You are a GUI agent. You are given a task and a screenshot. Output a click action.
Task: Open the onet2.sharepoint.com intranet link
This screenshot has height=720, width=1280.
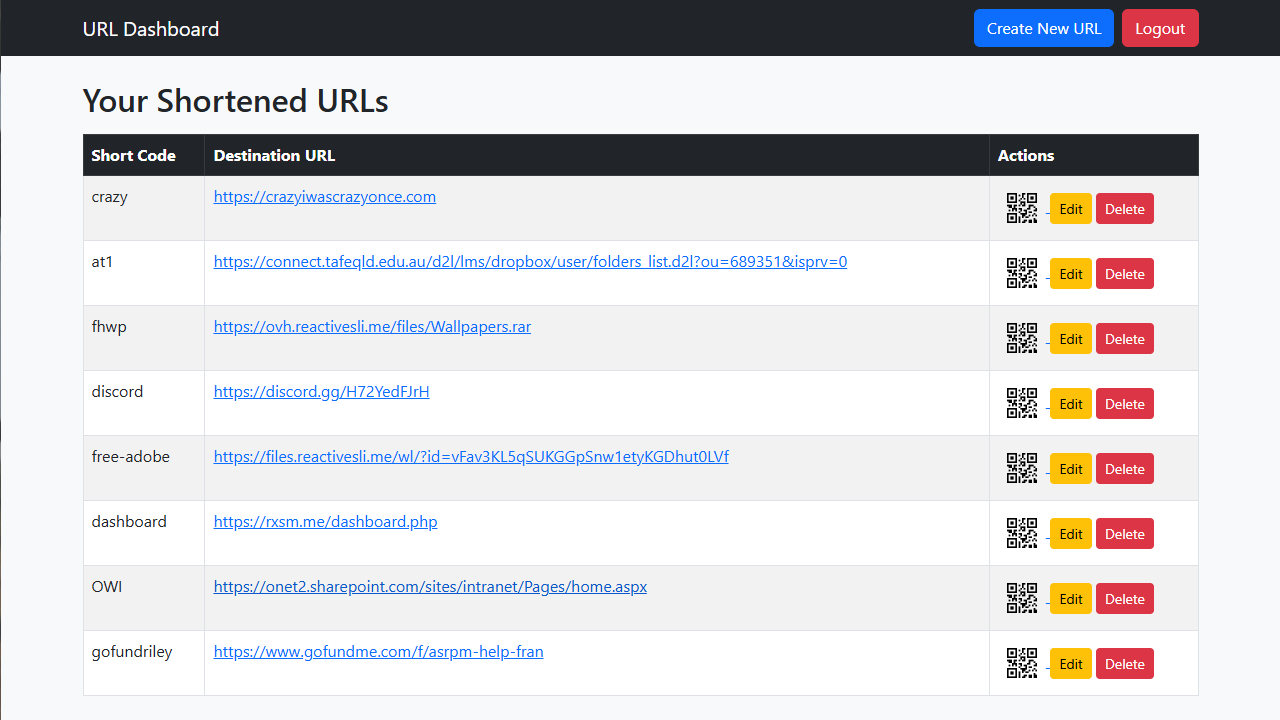430,587
